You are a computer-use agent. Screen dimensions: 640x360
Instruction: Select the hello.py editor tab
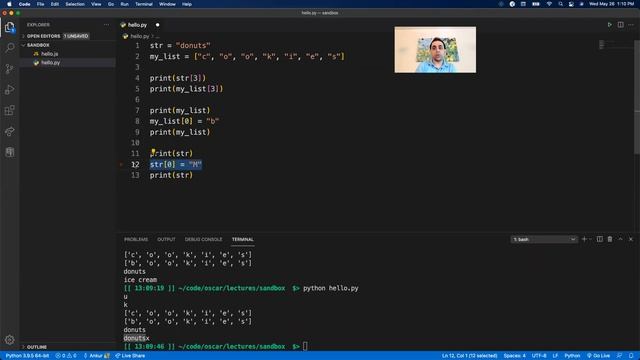coord(137,25)
